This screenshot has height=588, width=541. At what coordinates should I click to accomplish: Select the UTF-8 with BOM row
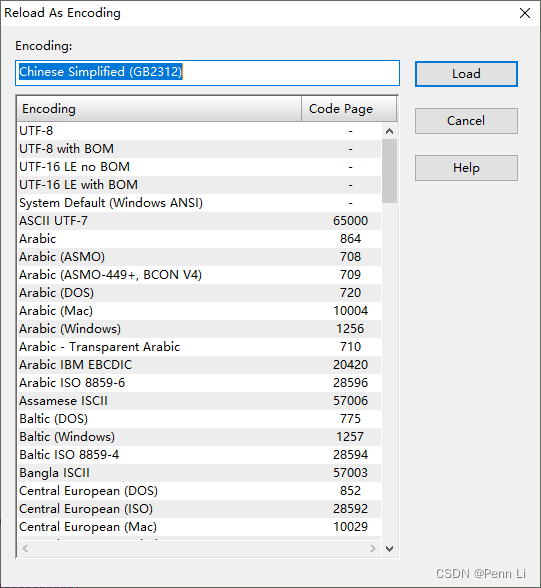coord(199,149)
